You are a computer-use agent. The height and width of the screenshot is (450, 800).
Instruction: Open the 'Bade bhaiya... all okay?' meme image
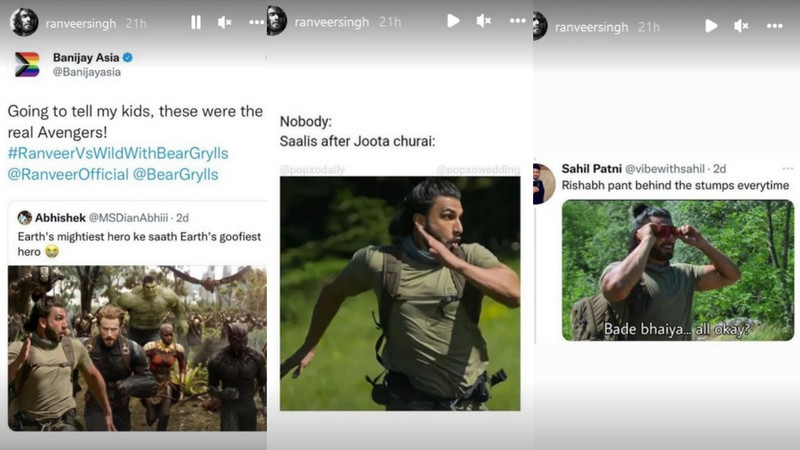[x=678, y=270]
